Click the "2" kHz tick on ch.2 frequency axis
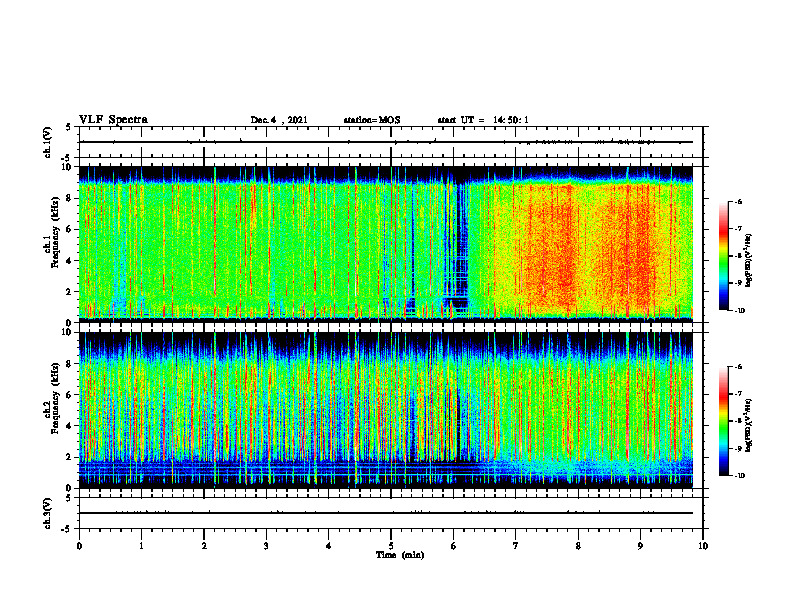Image resolution: width=792 pixels, height=612 pixels. (70, 457)
